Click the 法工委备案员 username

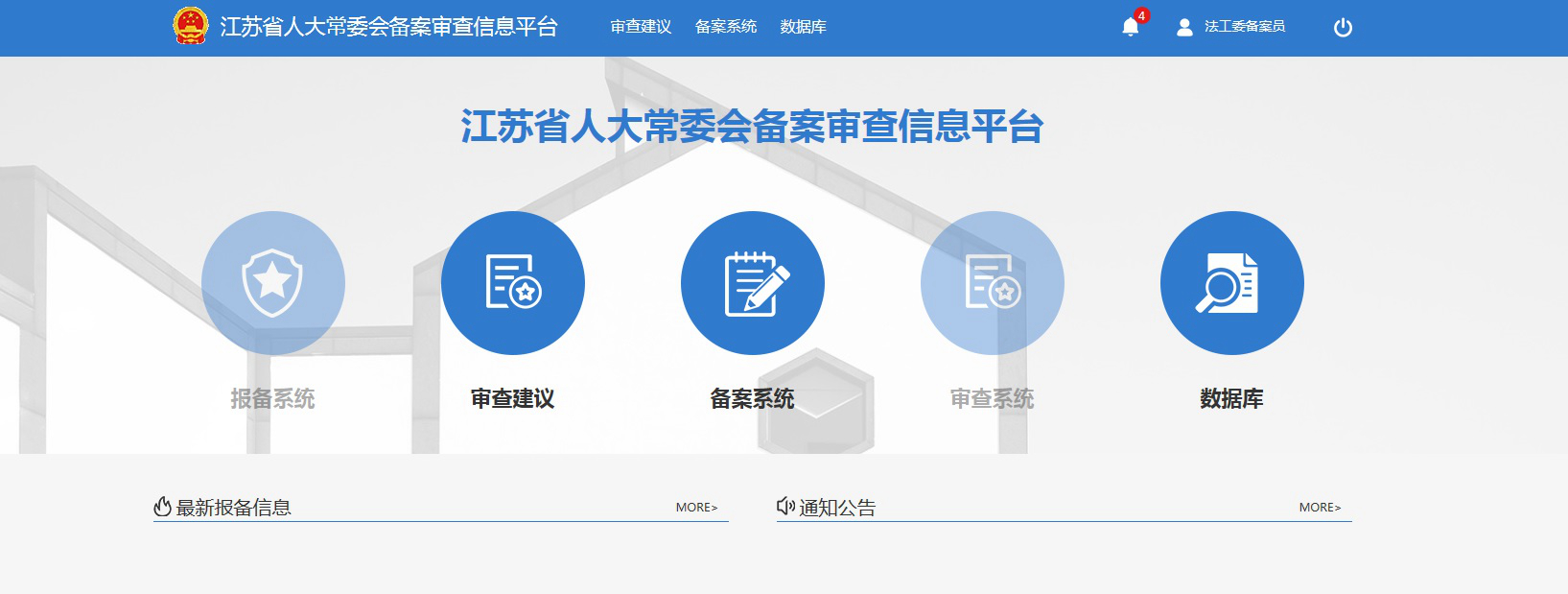(x=1245, y=27)
